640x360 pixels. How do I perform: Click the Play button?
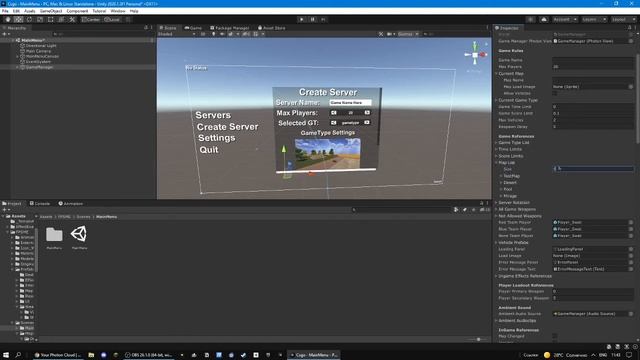[302, 19]
